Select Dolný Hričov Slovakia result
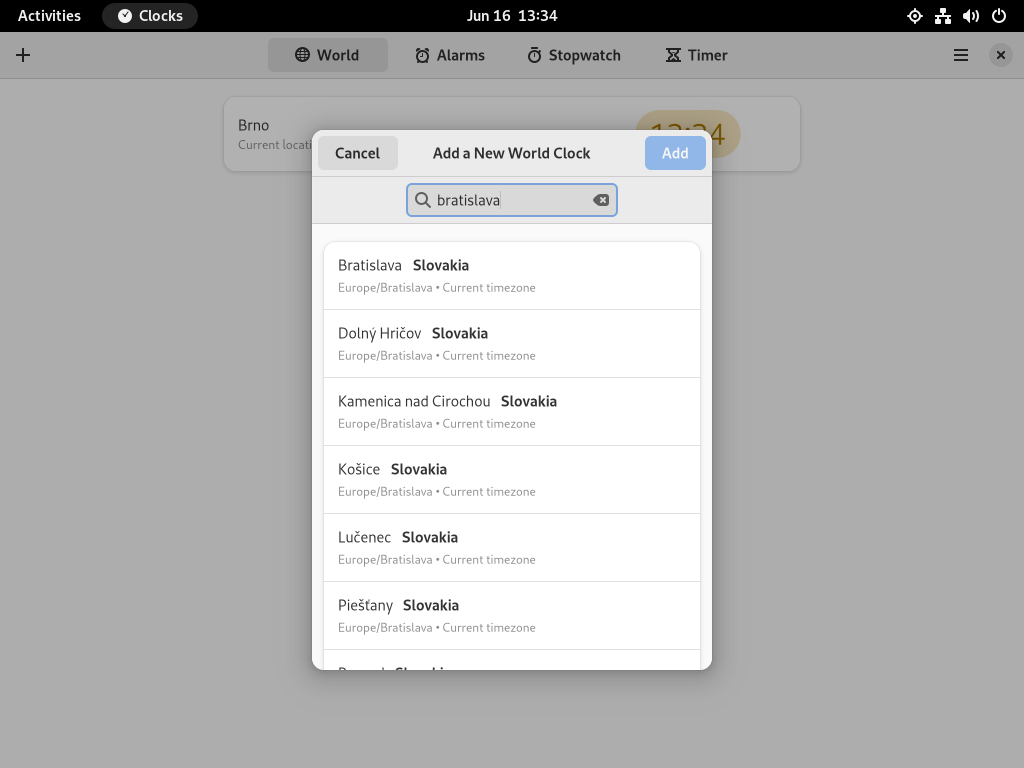 [512, 344]
